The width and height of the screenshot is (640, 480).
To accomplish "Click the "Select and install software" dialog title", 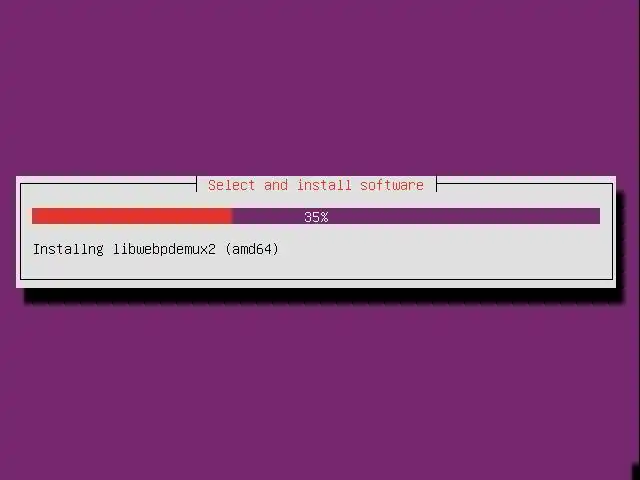I will click(316, 185).
